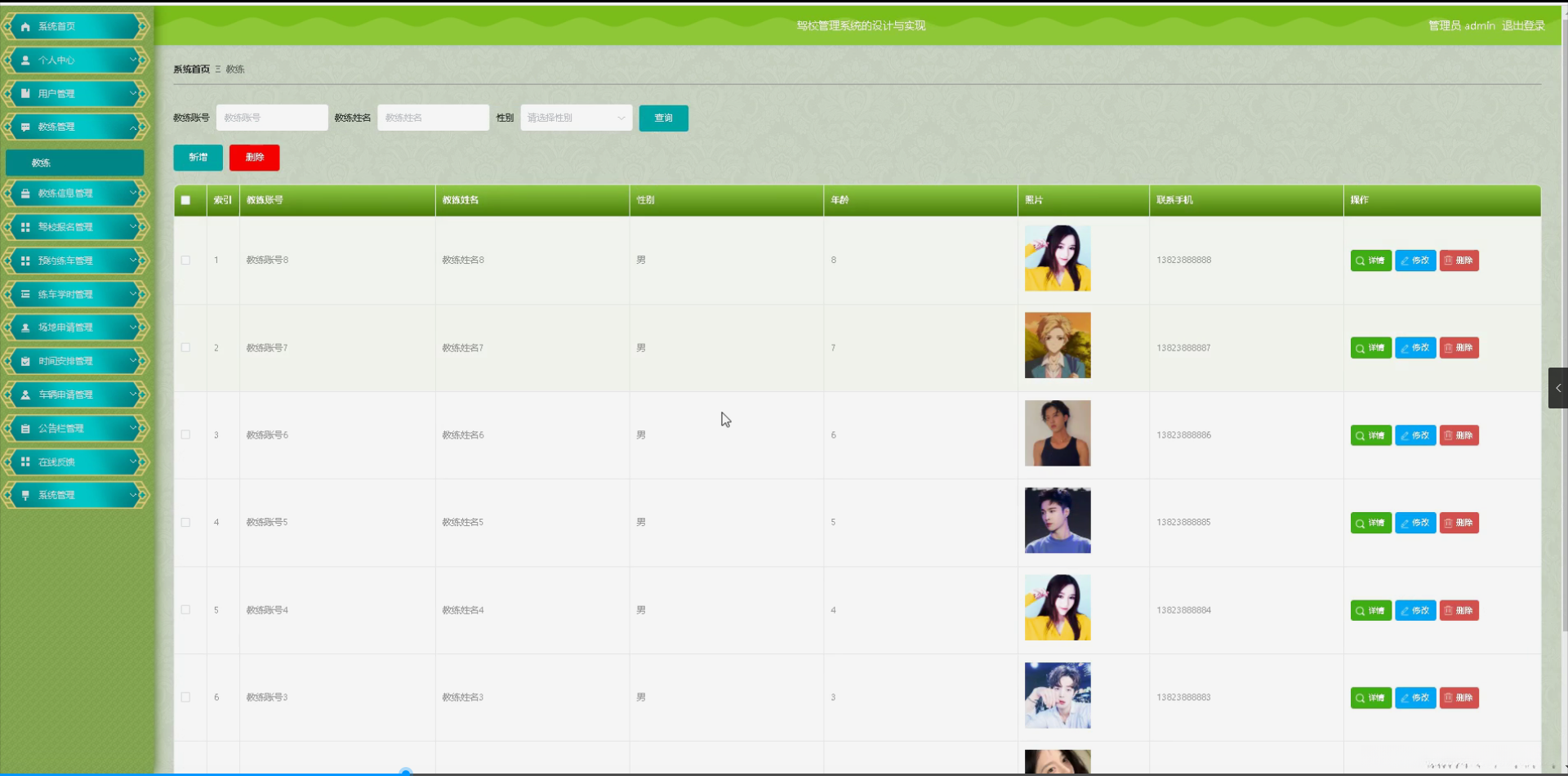Click 删除 for the 教练账号4 row
Image resolution: width=1568 pixels, height=776 pixels.
pos(1459,611)
